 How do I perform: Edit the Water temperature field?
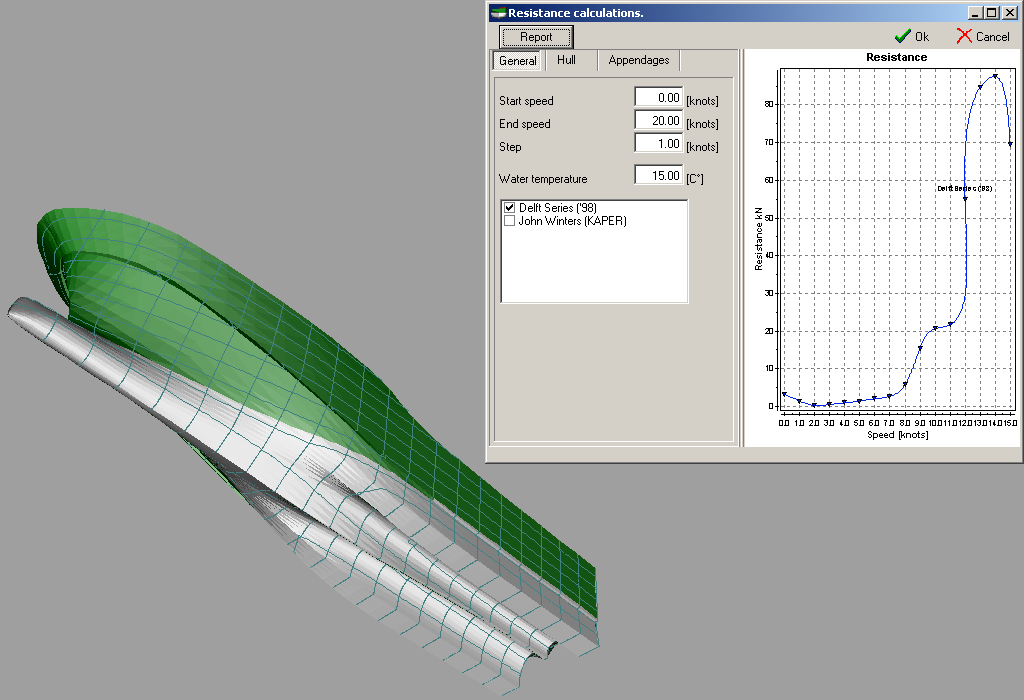tap(659, 175)
